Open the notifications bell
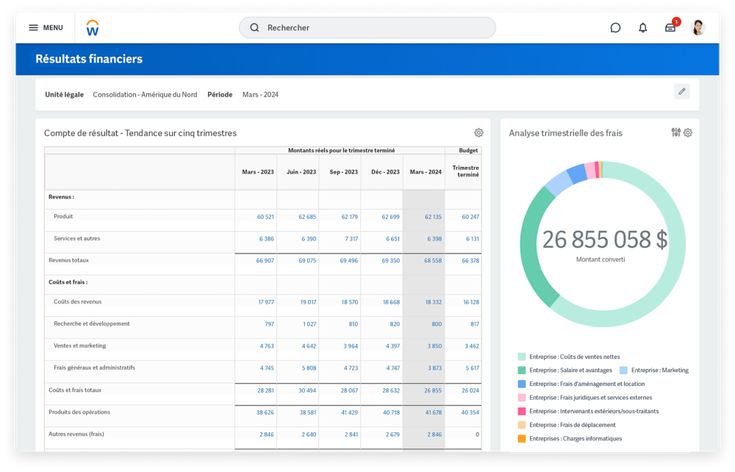The height and width of the screenshot is (472, 735). pos(643,28)
